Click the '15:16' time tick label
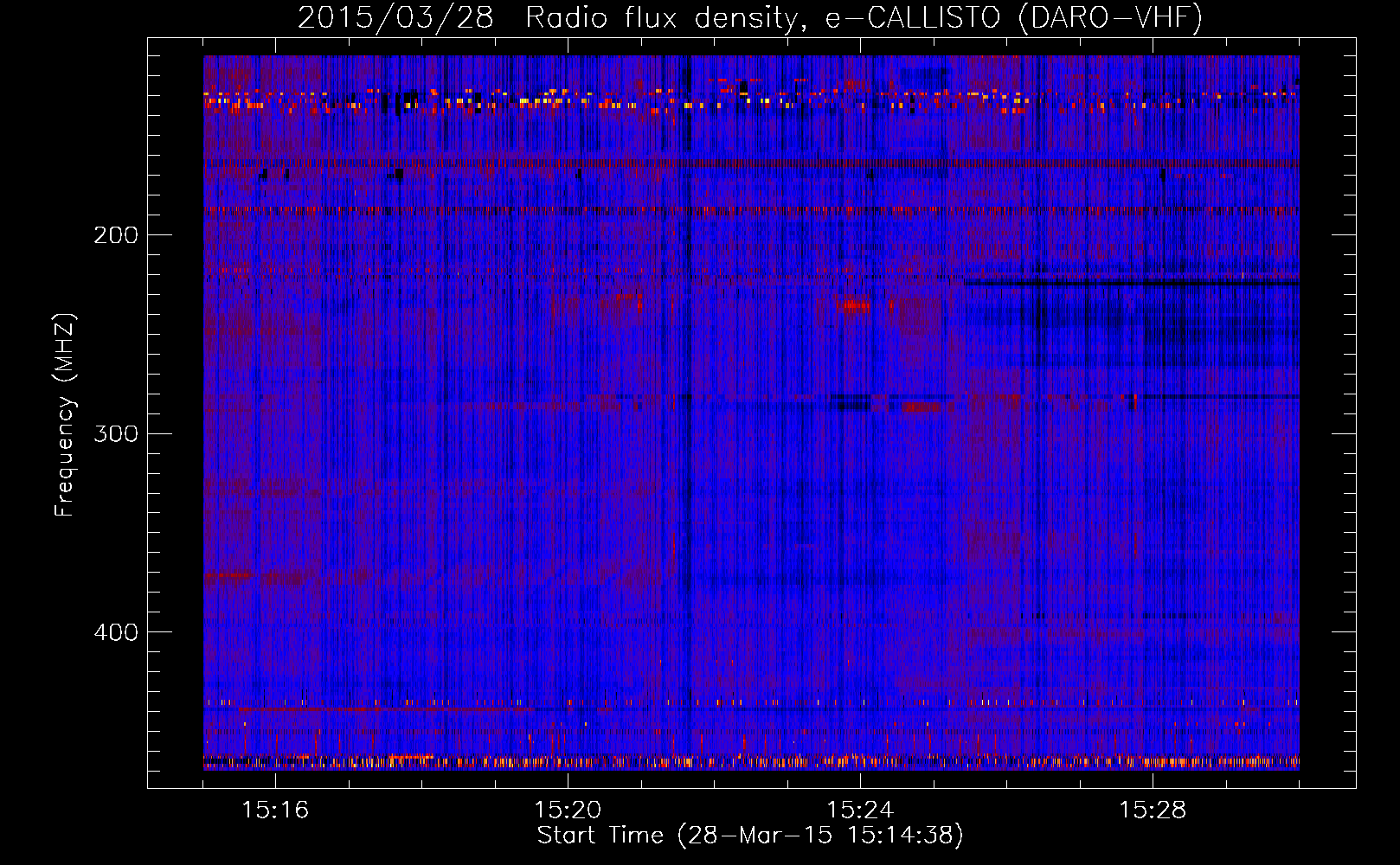1400x865 pixels. pyautogui.click(x=275, y=810)
